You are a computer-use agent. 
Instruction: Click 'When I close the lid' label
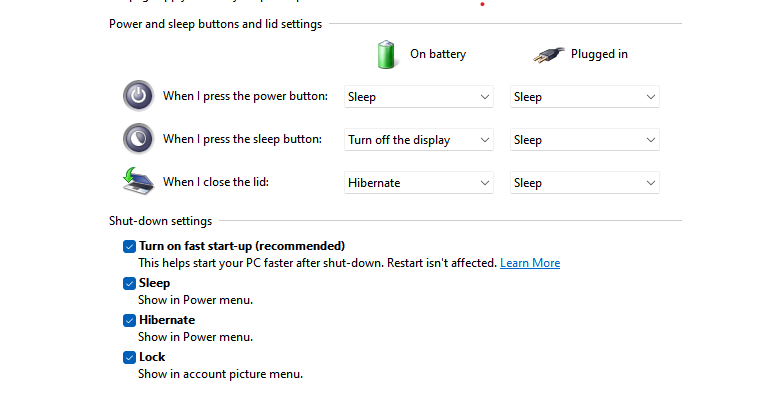click(x=216, y=182)
